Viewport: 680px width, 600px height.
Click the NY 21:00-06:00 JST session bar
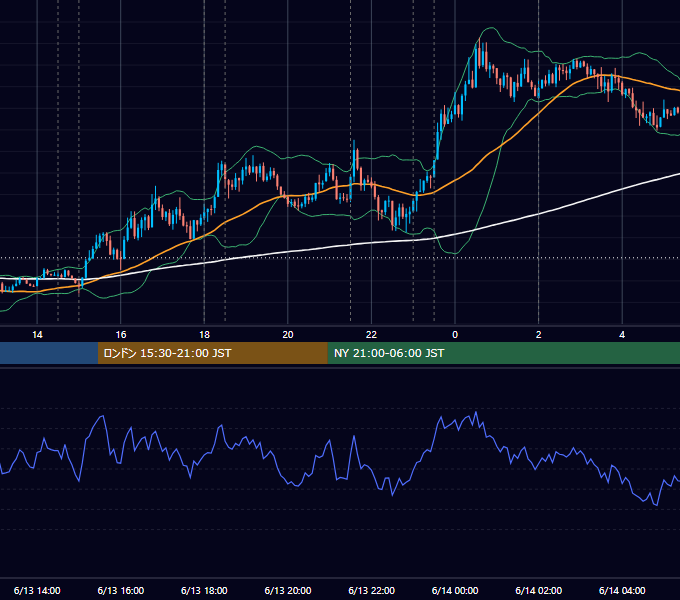point(503,353)
